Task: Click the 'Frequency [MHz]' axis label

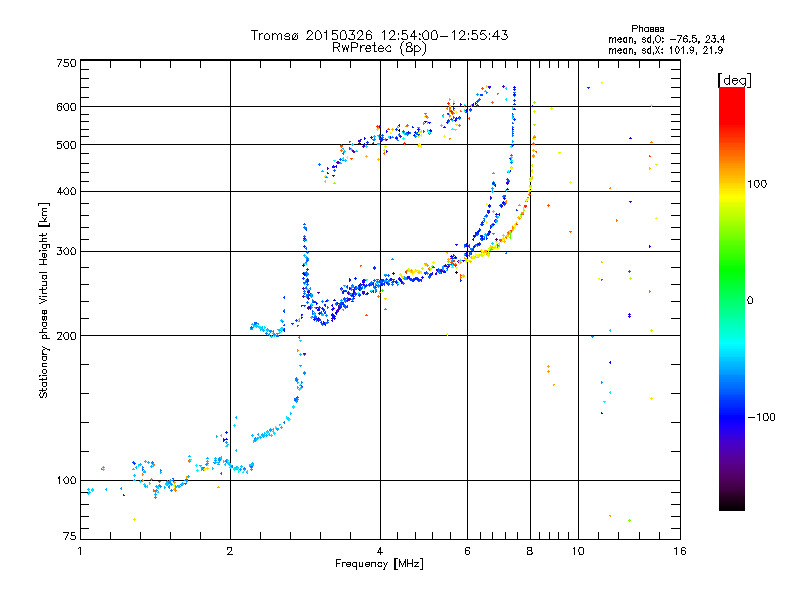Action: tap(379, 564)
